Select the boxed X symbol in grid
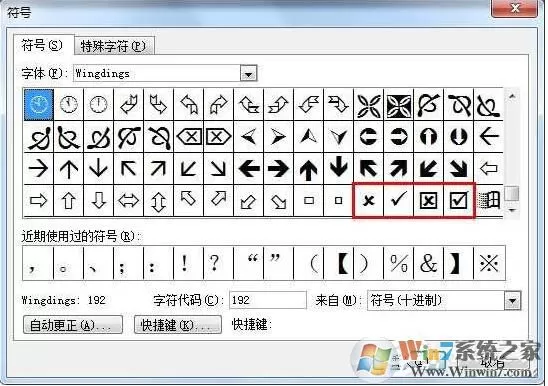This screenshot has width=548, height=386. [428, 200]
